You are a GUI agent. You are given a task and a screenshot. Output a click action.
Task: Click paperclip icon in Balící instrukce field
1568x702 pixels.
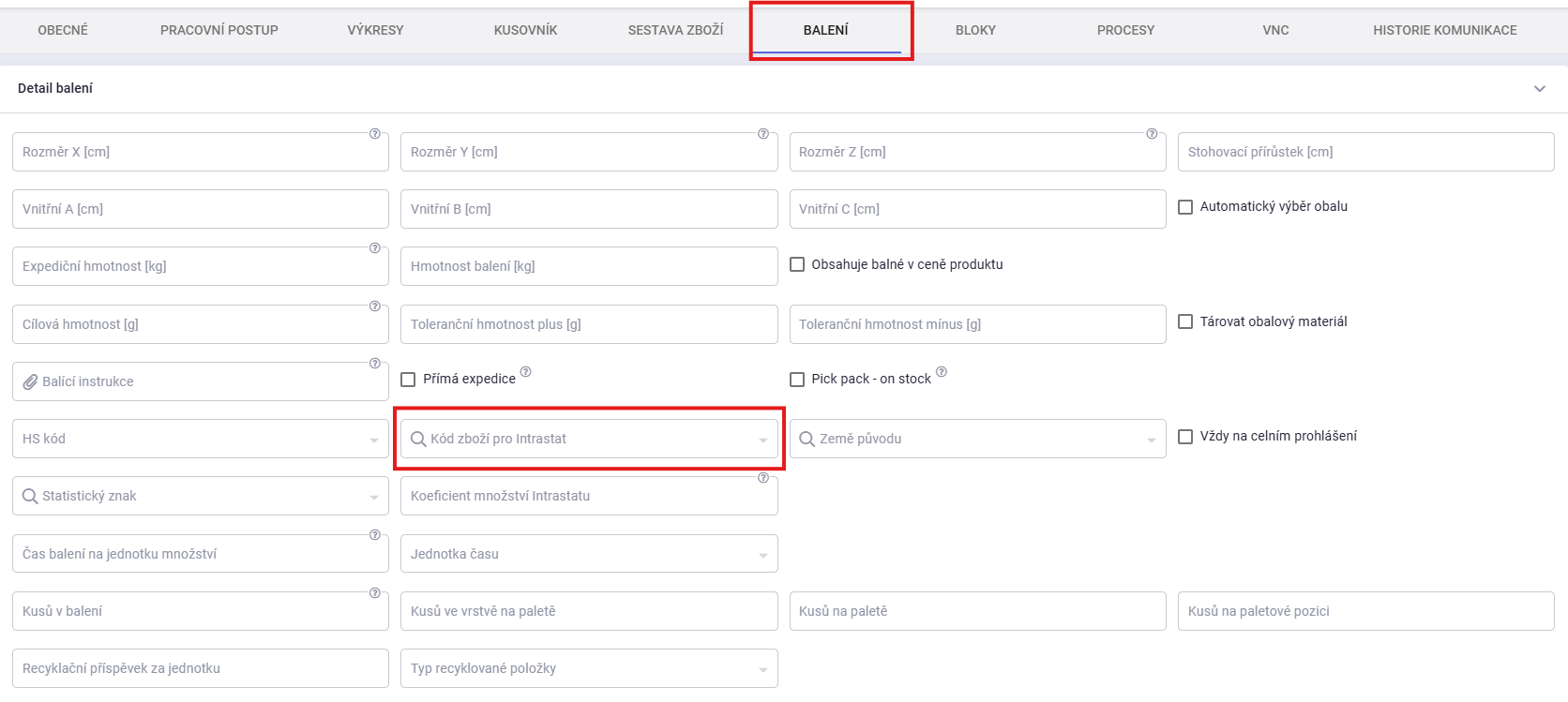pos(30,382)
